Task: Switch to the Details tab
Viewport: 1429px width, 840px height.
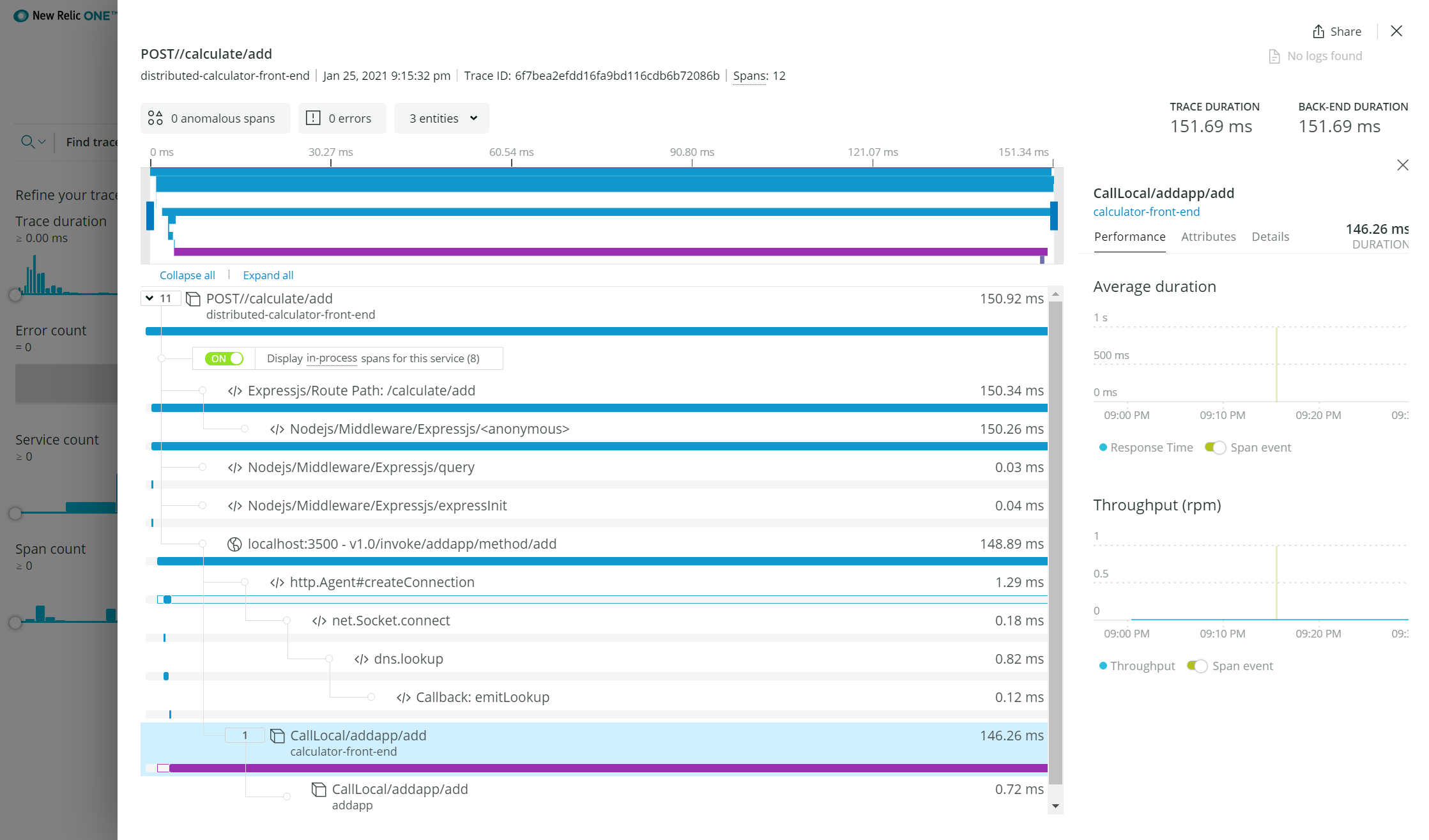Action: pyautogui.click(x=1270, y=236)
